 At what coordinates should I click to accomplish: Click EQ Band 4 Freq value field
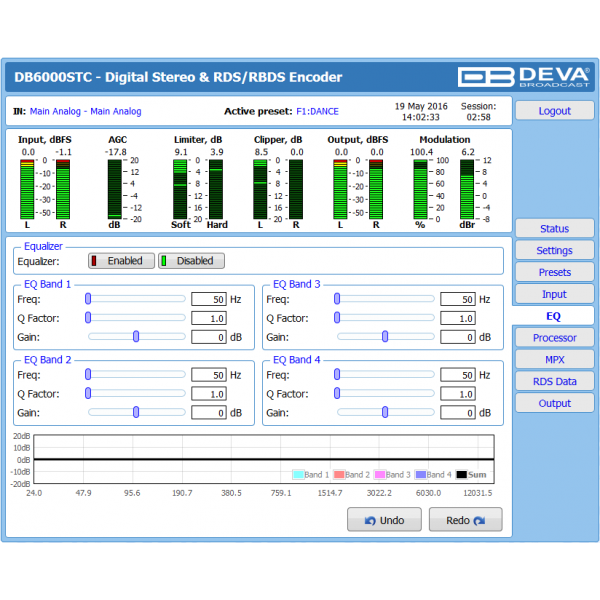[x=458, y=375]
